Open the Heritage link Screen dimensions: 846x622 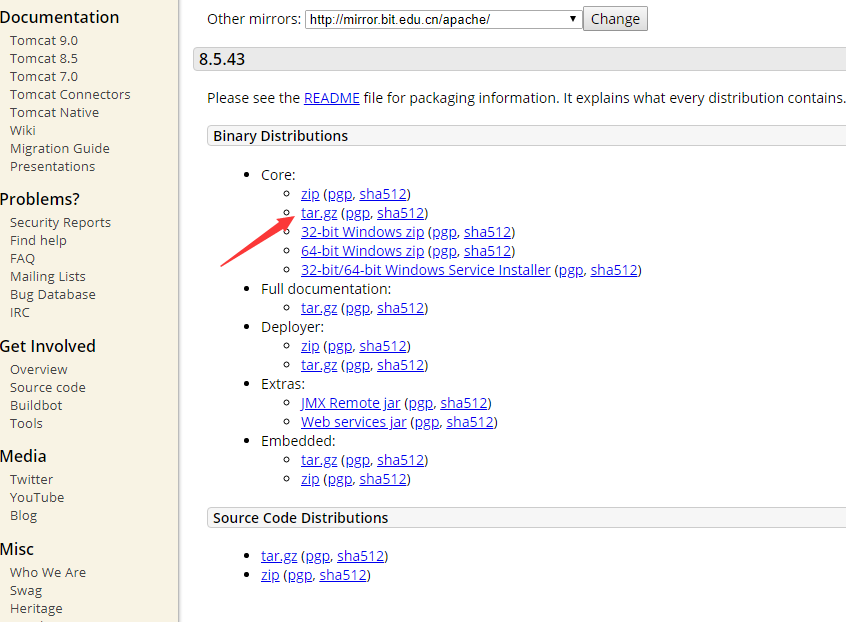[x=36, y=609]
